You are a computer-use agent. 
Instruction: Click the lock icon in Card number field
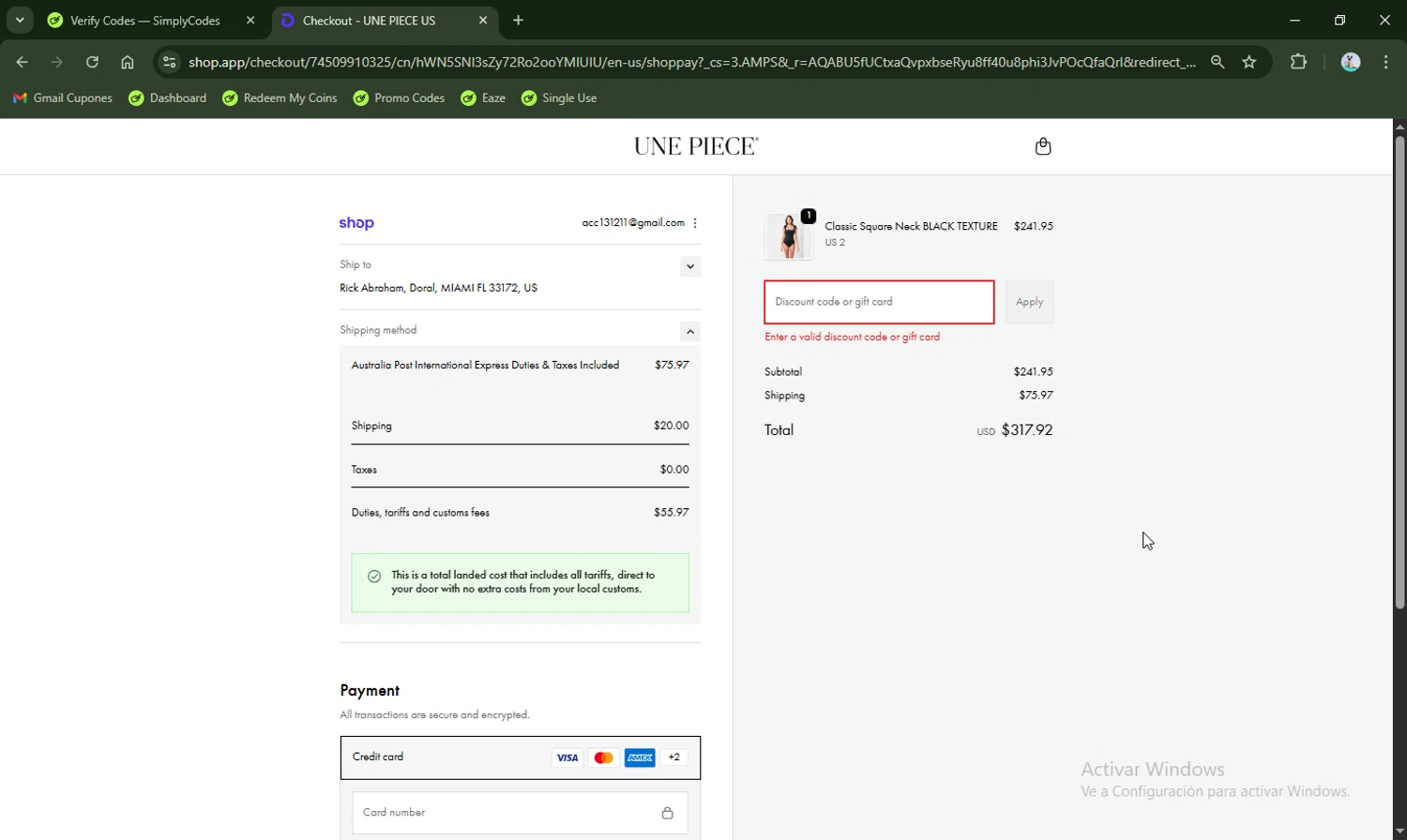667,813
